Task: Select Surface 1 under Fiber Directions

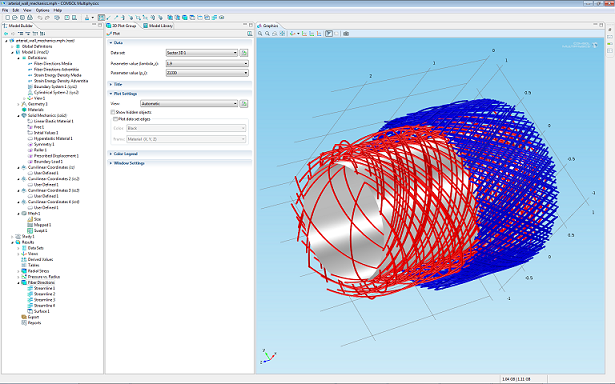Action: tap(42, 311)
